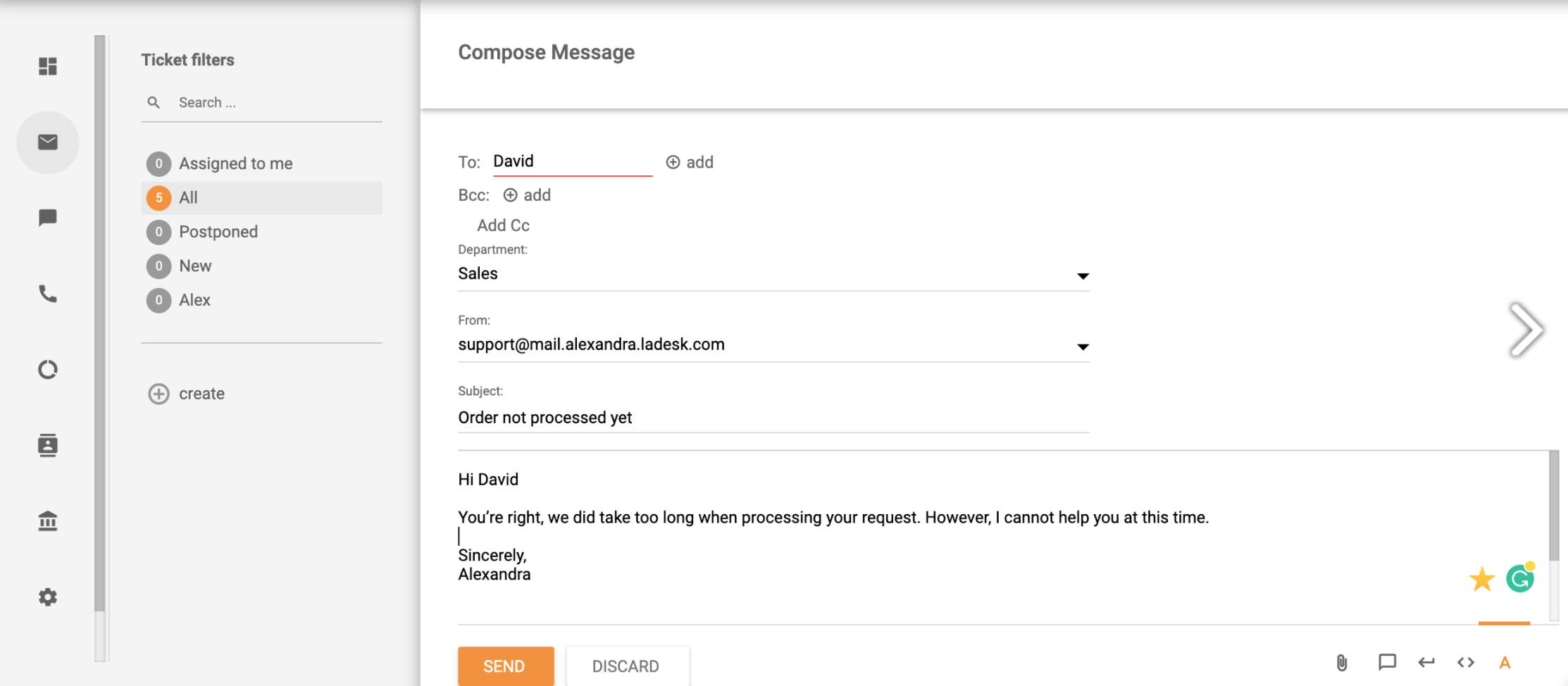Open the attach file paperclip icon
Viewport: 1568px width, 686px height.
coord(1341,663)
